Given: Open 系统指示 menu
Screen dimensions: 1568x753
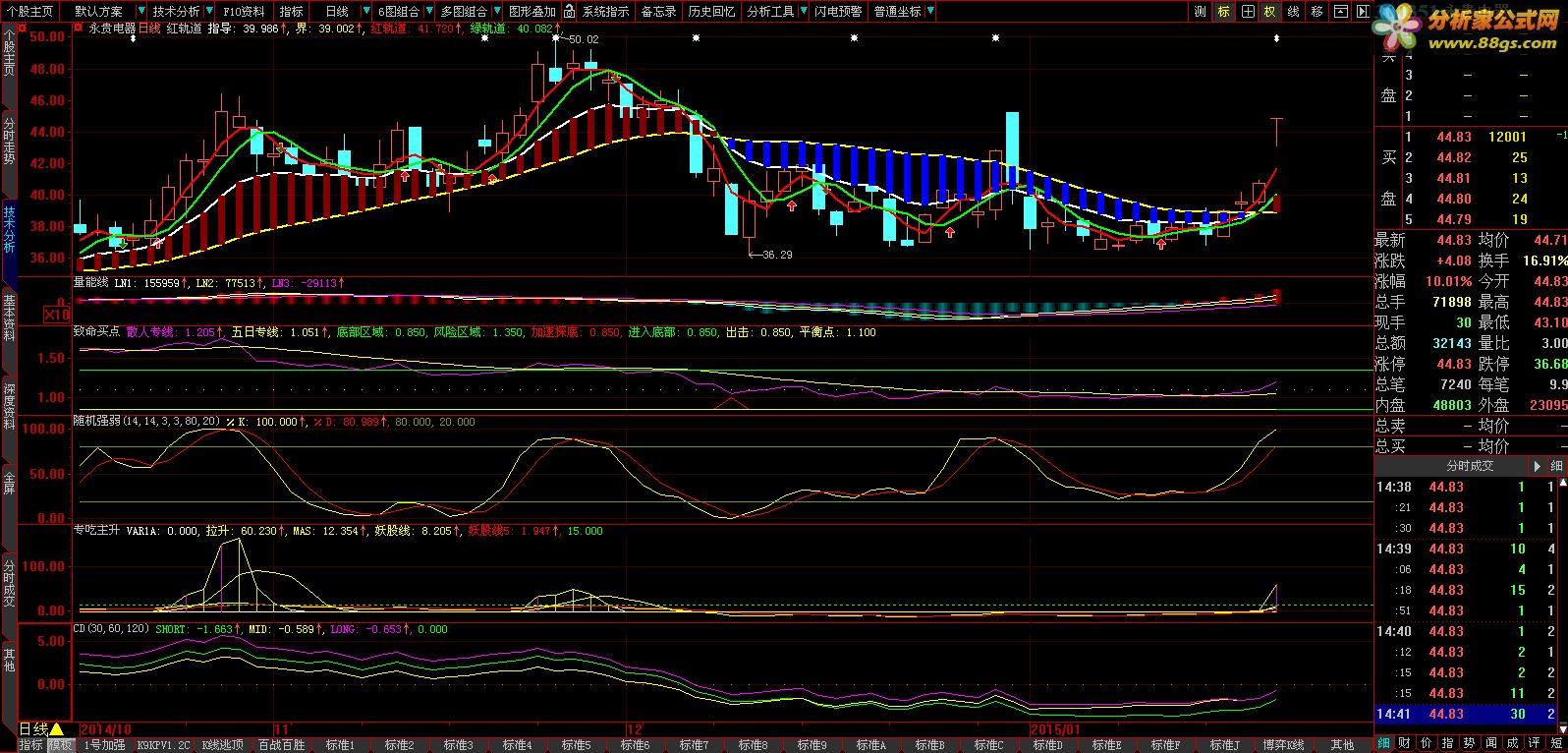Looking at the screenshot, I should pos(605,12).
